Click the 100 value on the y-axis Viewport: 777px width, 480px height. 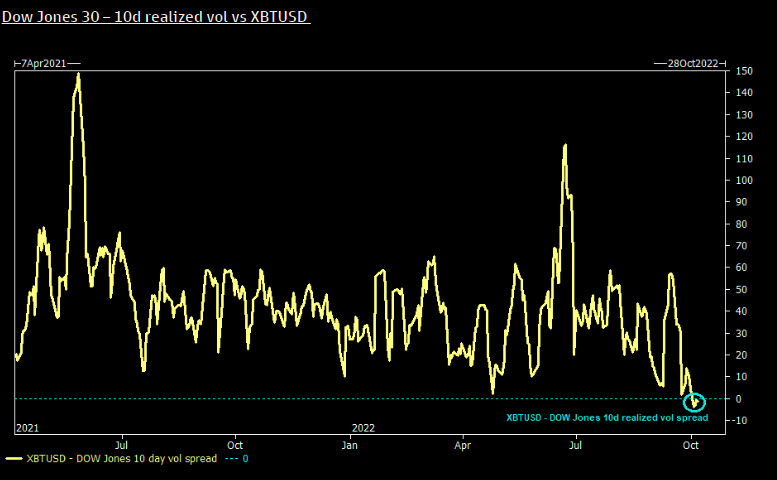(x=744, y=180)
